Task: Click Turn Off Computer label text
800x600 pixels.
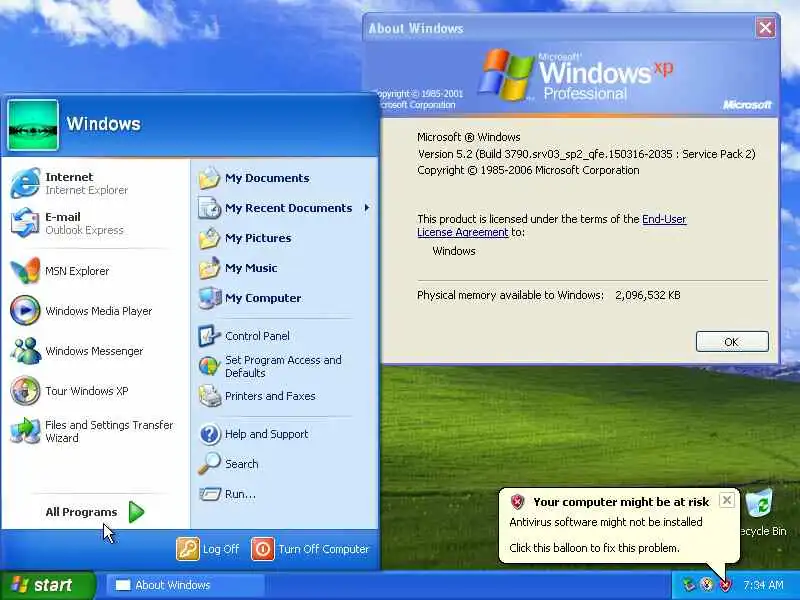Action: click(323, 549)
